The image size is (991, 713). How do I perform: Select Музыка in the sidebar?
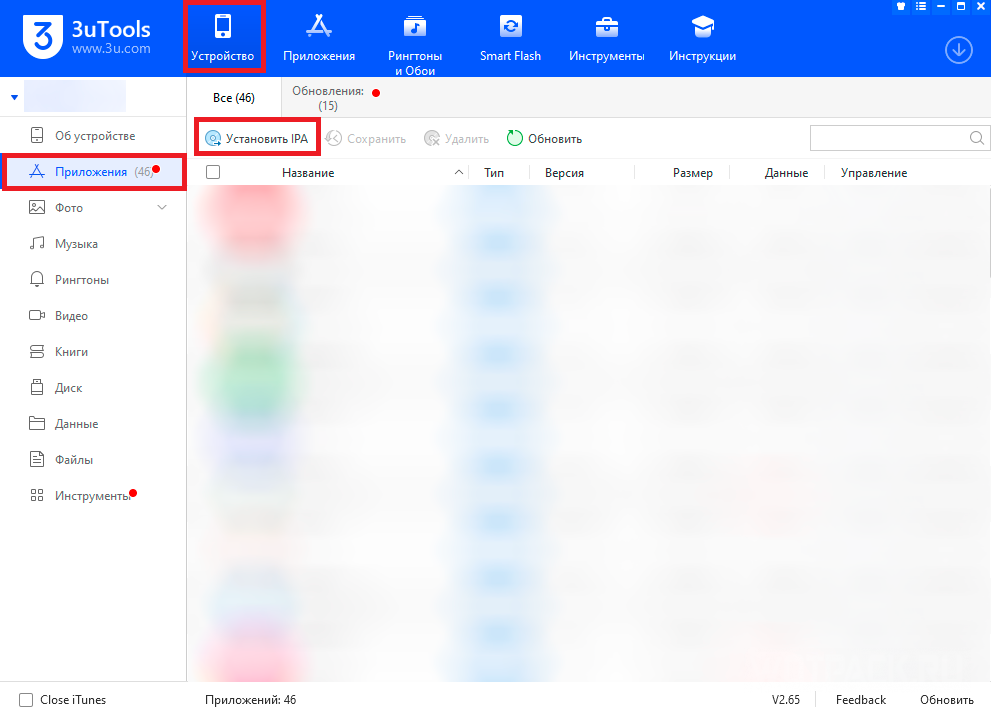tap(76, 244)
